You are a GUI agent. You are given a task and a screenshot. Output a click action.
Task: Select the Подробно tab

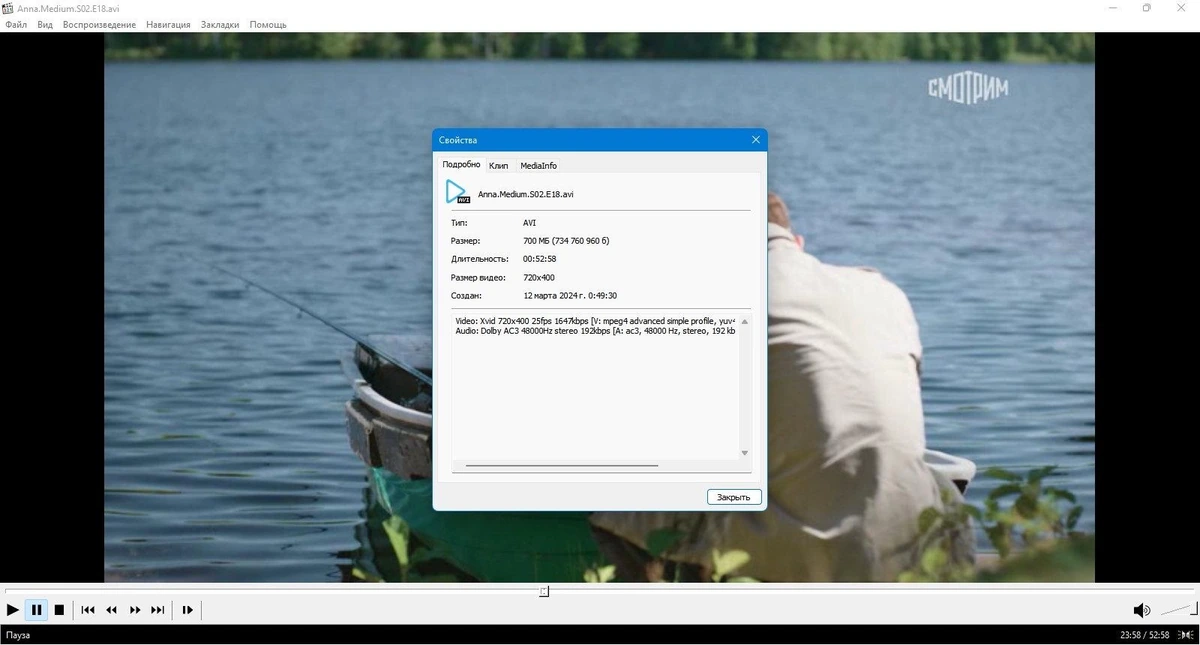(461, 164)
